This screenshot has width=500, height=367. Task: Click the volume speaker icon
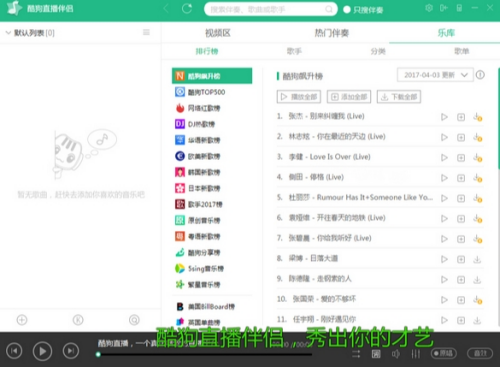point(396,354)
